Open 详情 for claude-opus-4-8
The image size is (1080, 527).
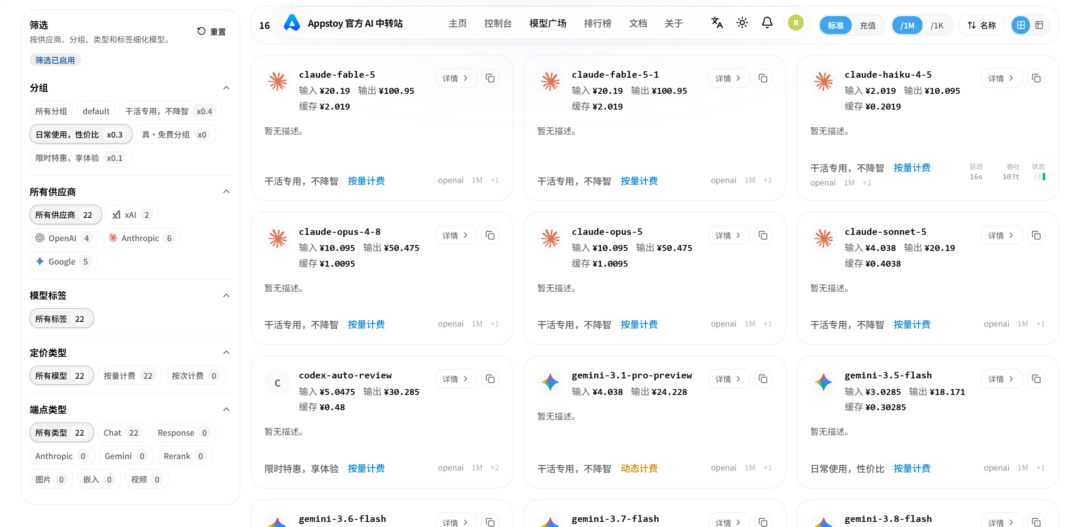455,236
